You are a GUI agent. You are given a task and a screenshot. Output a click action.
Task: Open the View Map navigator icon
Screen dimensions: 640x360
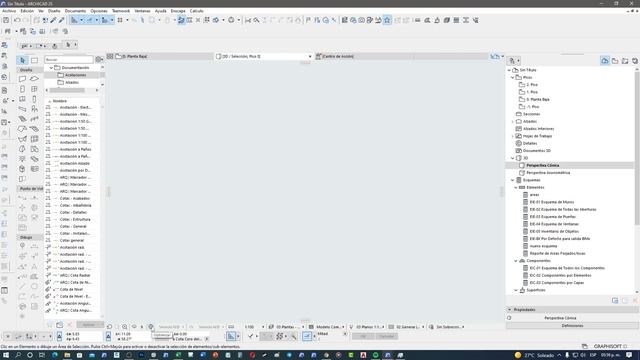(615, 61)
